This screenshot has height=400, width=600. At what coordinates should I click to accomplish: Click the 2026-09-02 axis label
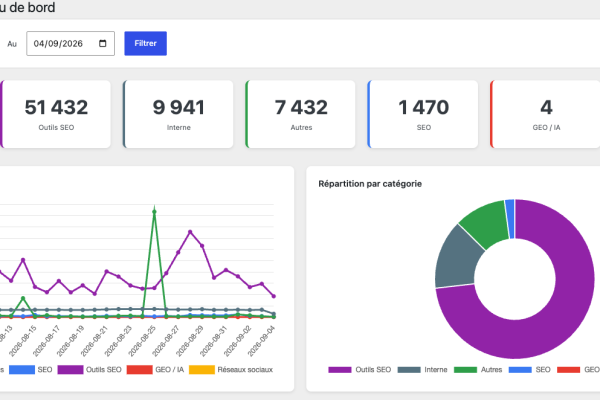238,340
